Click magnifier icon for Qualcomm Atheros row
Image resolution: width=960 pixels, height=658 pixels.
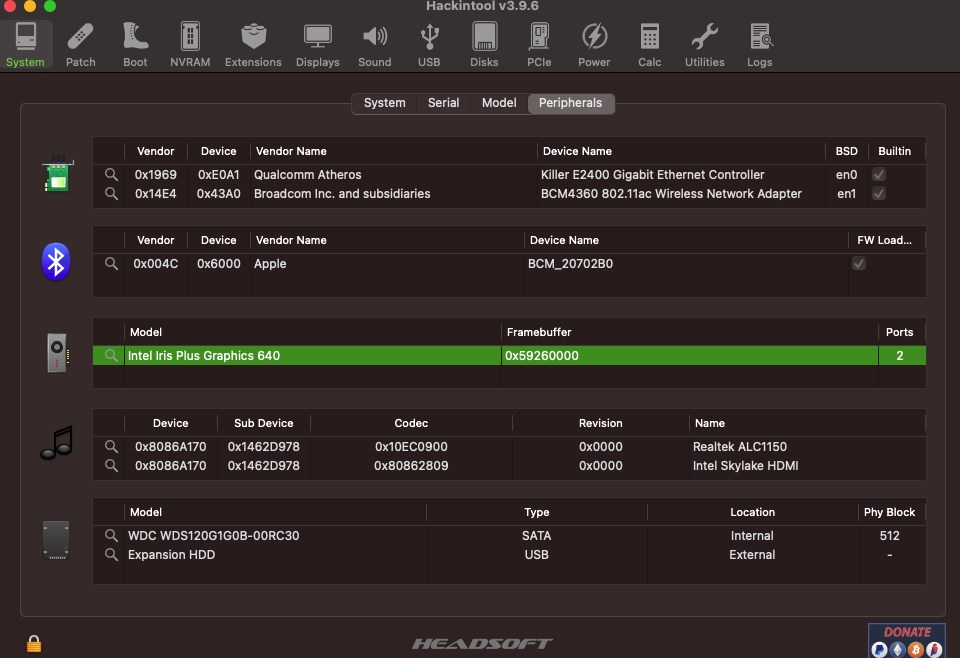tap(111, 174)
